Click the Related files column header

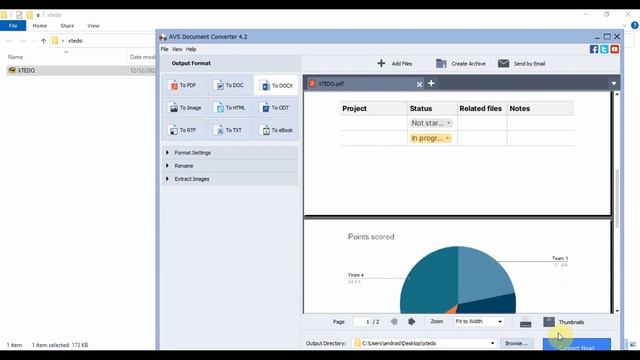[x=480, y=109]
